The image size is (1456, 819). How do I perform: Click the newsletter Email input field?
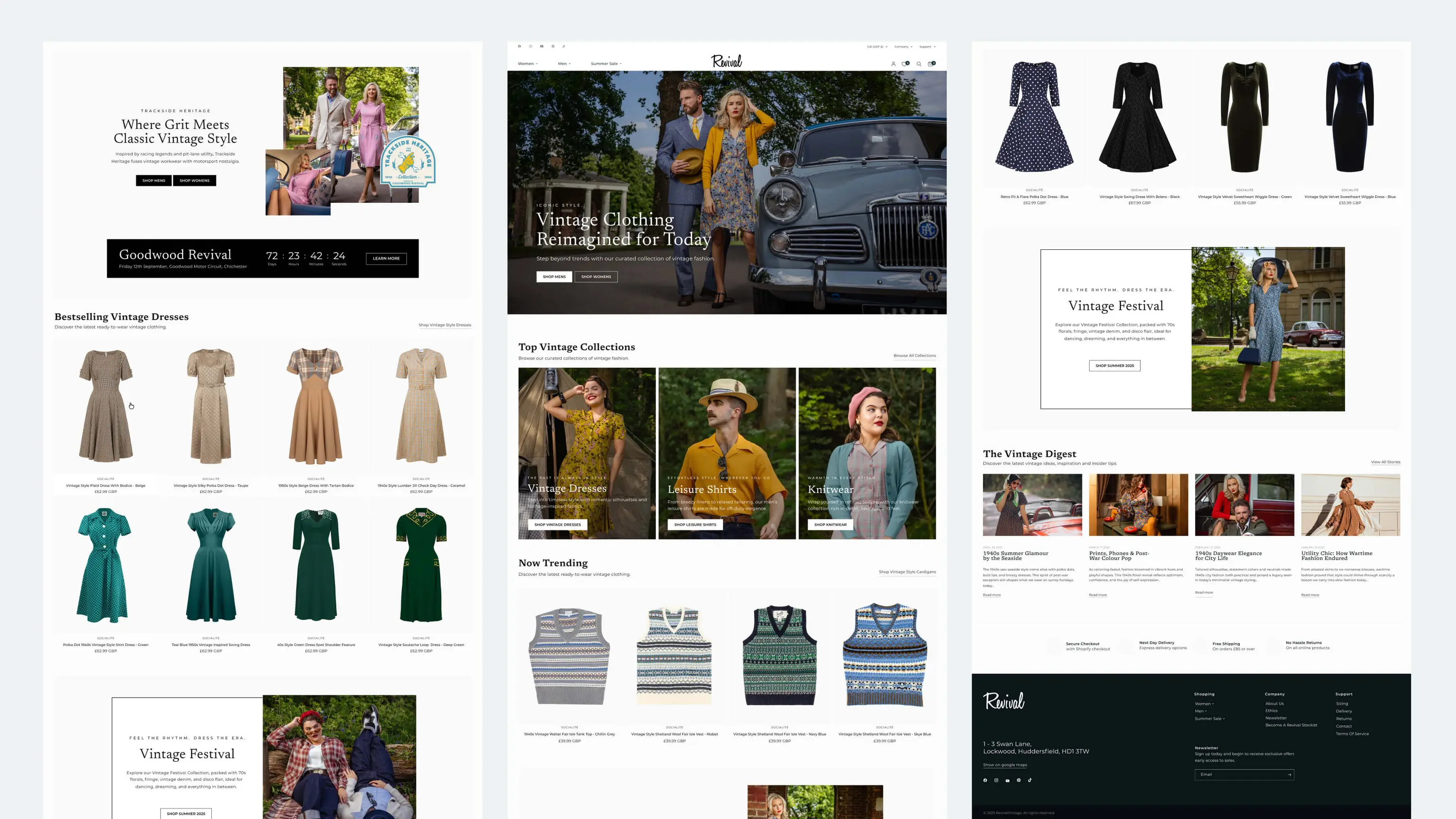coord(1238,774)
